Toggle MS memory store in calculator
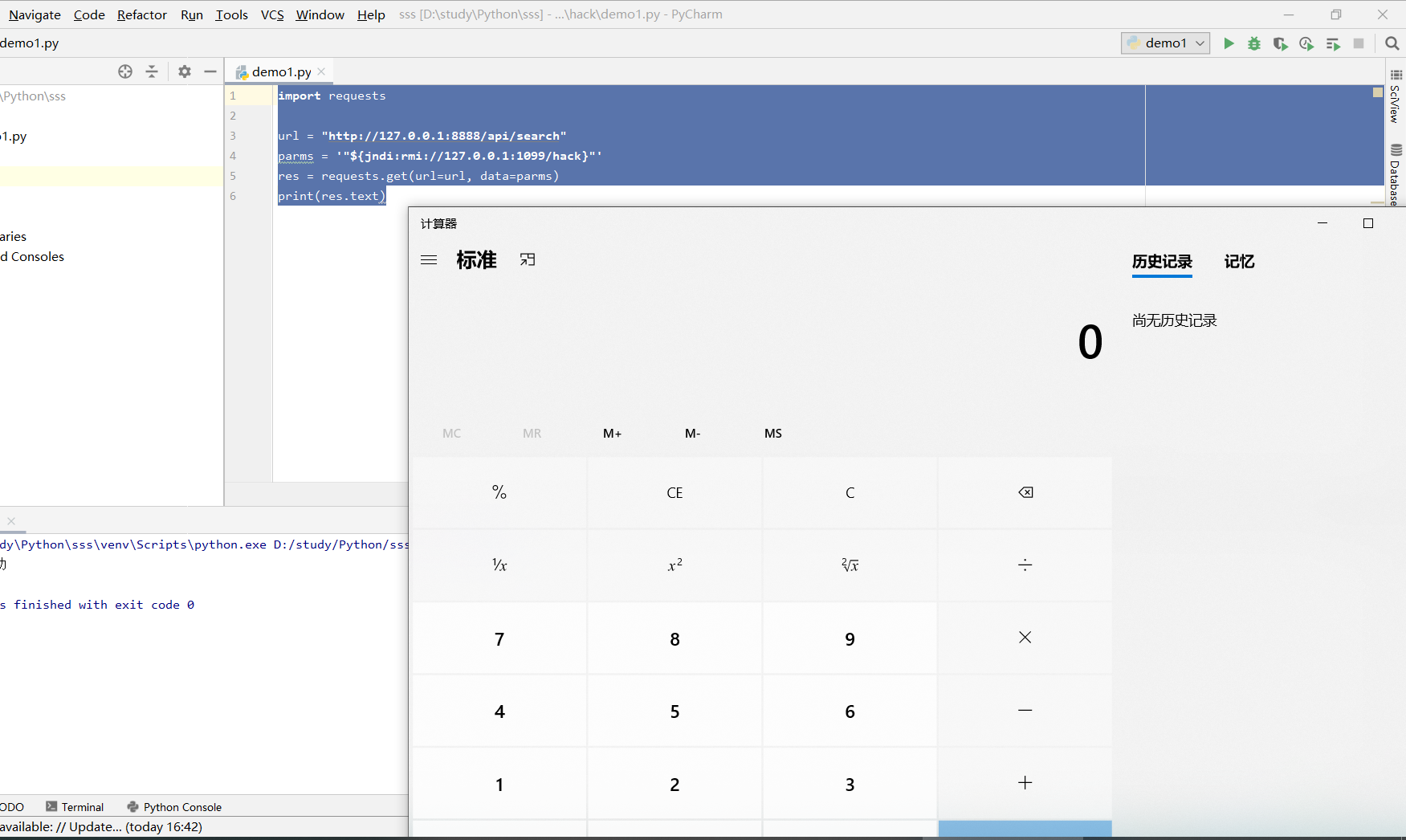Image resolution: width=1406 pixels, height=840 pixels. click(772, 433)
